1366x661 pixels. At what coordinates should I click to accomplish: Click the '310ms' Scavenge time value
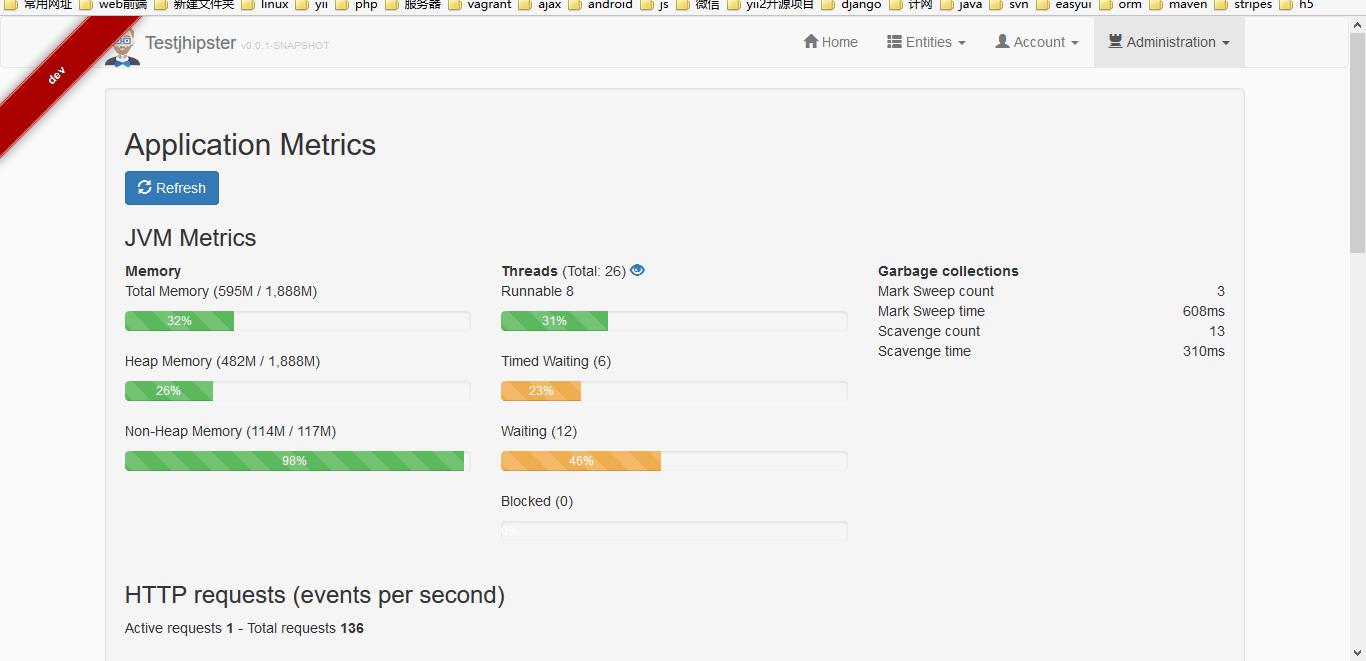click(1204, 351)
